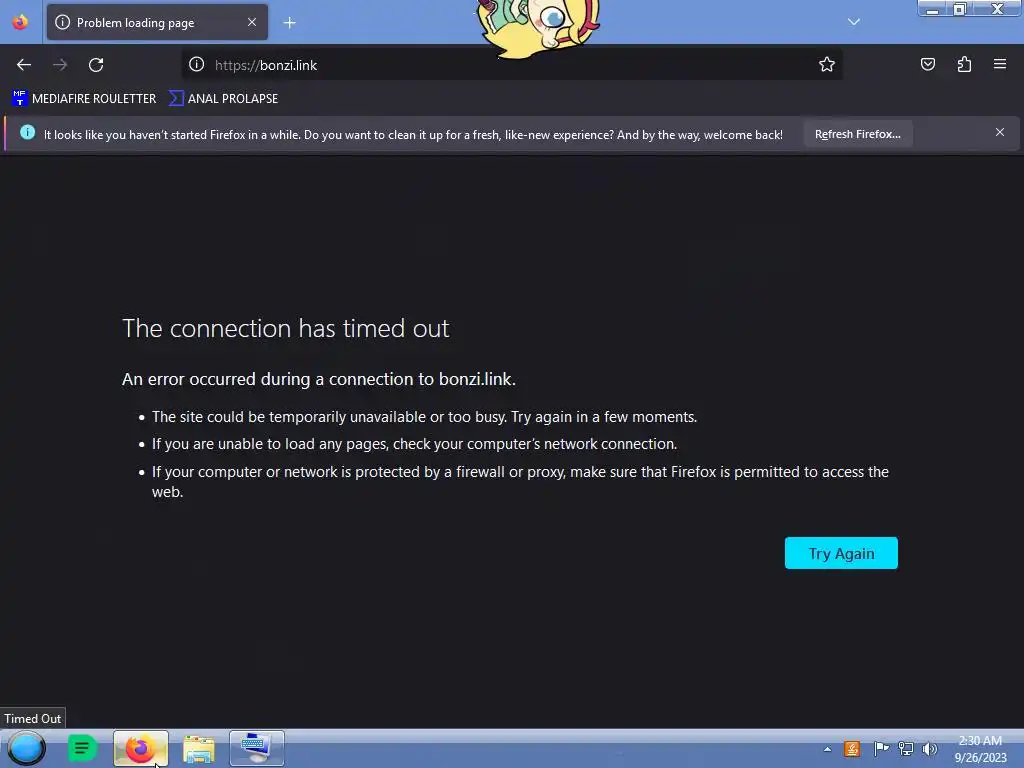The width and height of the screenshot is (1024, 768).
Task: Open the Save to Pocket icon
Action: point(928,64)
